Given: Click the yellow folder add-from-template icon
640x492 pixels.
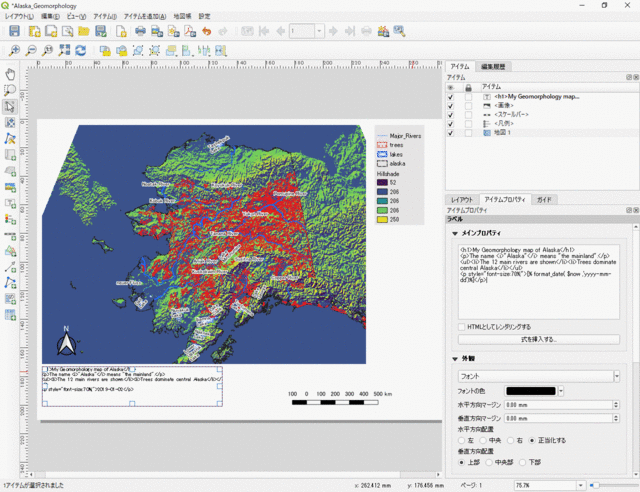Looking at the screenshot, I should [x=84, y=31].
